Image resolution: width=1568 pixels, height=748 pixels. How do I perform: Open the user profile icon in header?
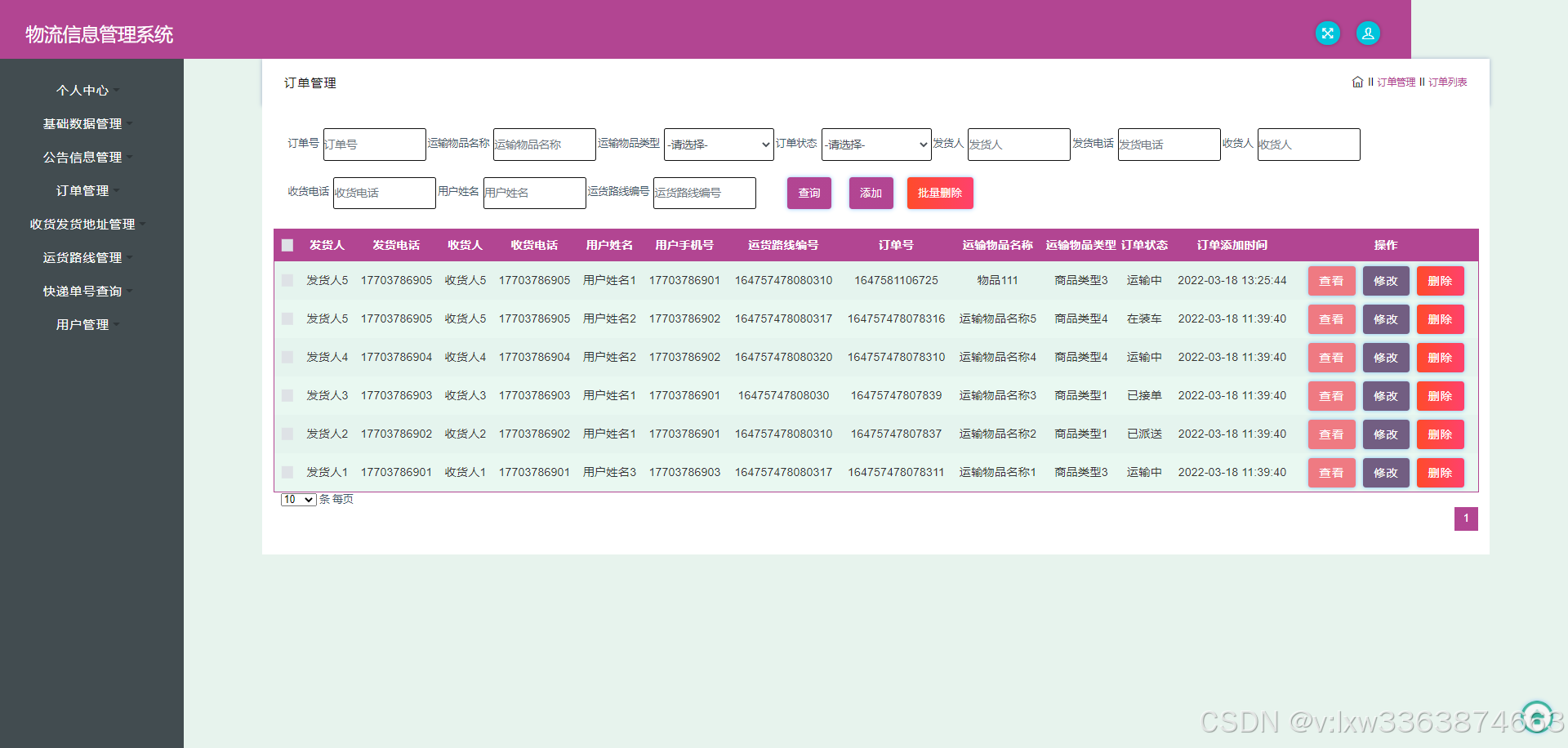point(1368,33)
